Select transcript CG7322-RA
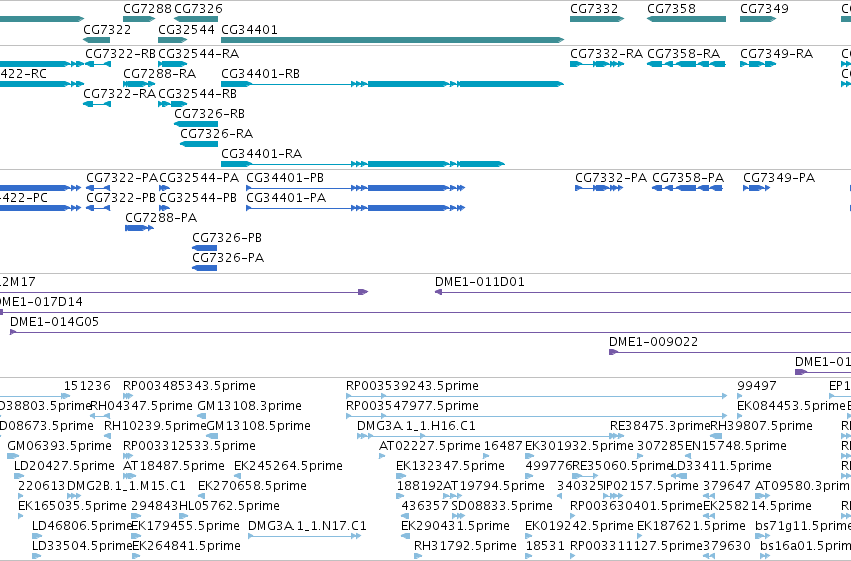851x561 pixels. [x=97, y=104]
